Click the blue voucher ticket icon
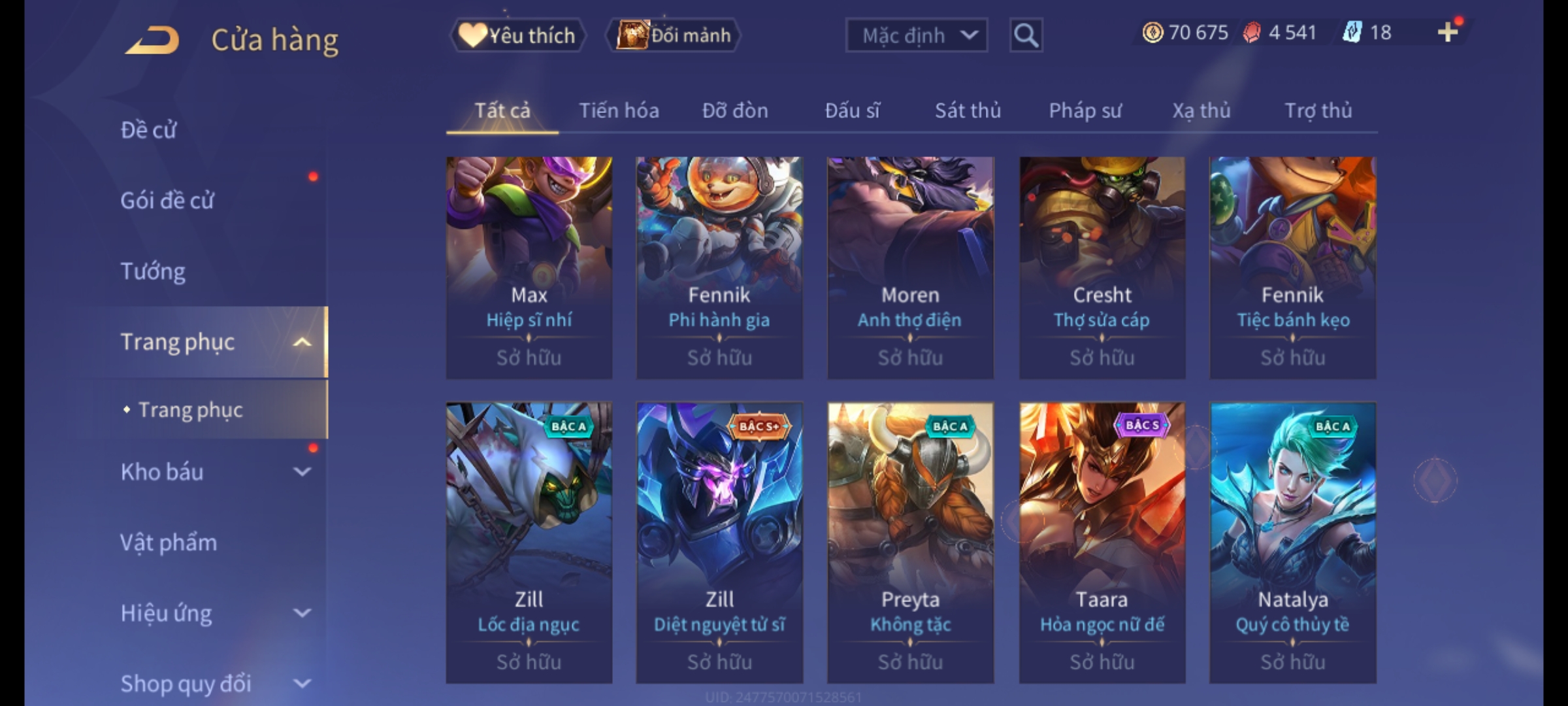1568x706 pixels. point(1352,33)
